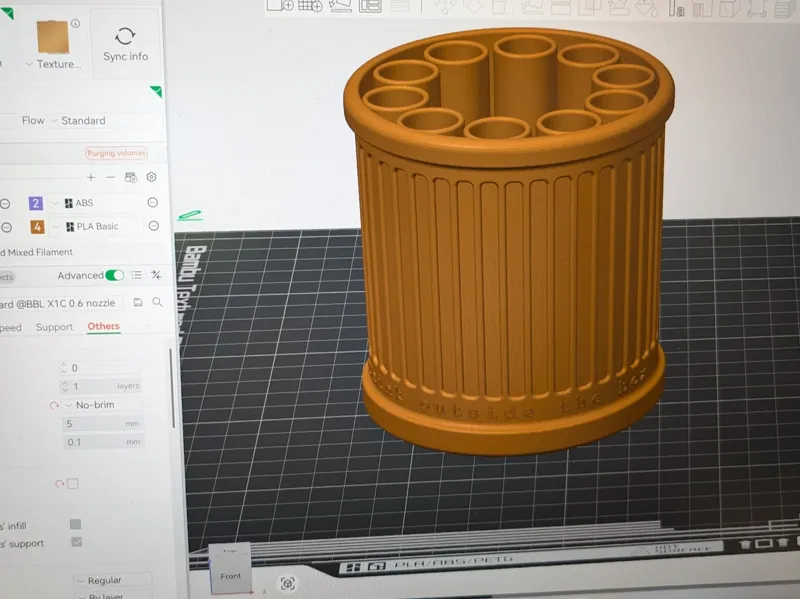Remove a filament with minus icon
Screen dimensions: 800x599
111,177
